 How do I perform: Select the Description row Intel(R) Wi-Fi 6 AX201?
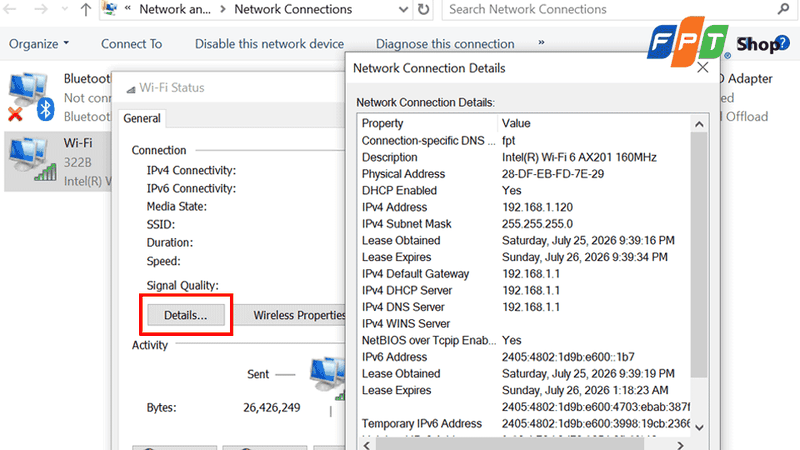click(524, 157)
